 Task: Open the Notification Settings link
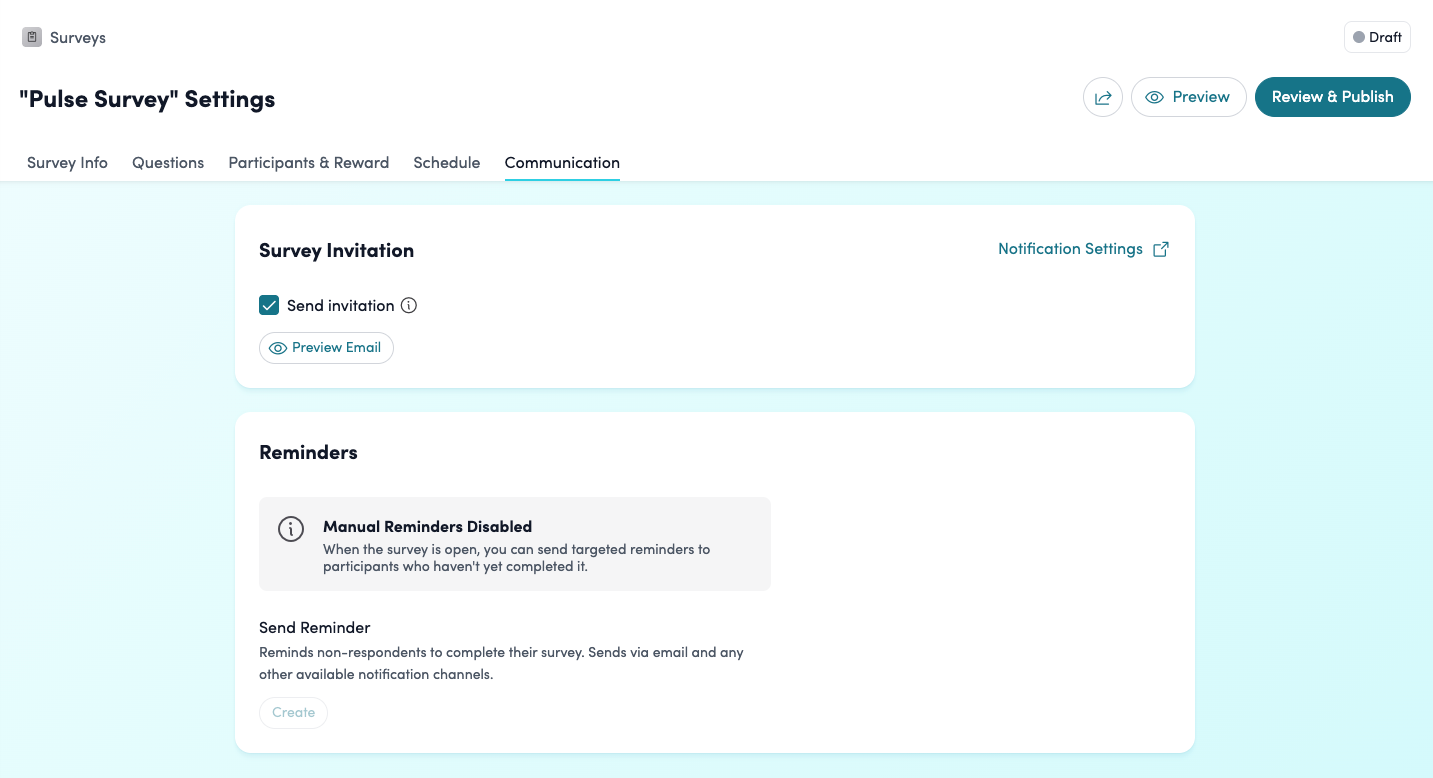point(1070,249)
